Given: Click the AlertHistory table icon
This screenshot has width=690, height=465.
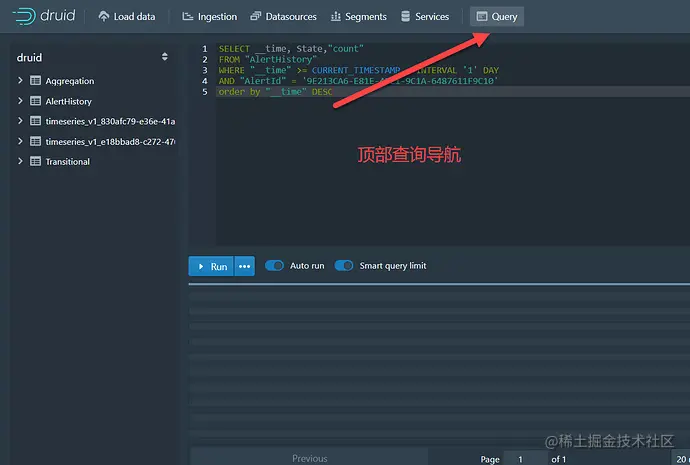Looking at the screenshot, I should click(x=36, y=101).
